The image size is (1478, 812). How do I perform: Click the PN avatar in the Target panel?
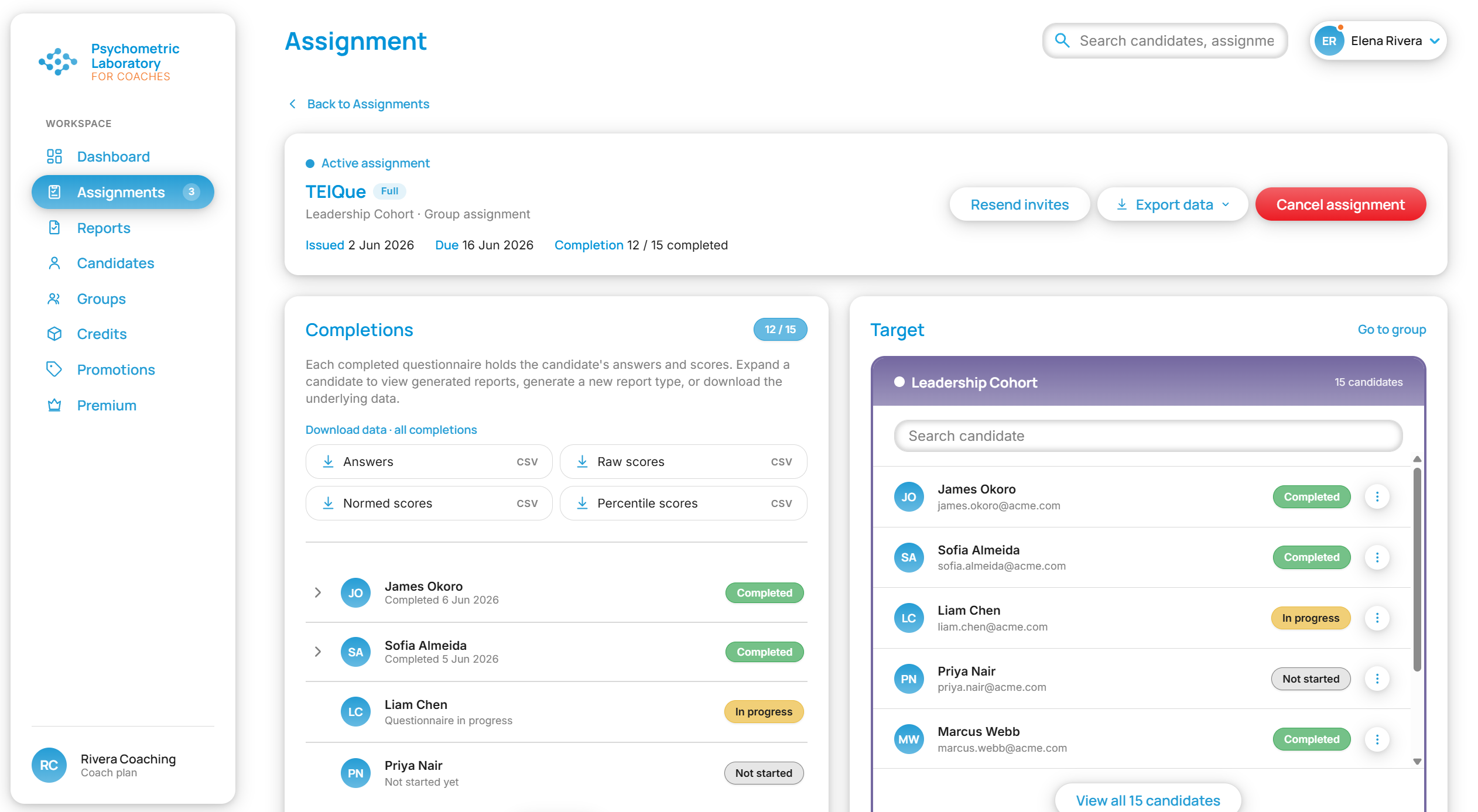pos(909,679)
